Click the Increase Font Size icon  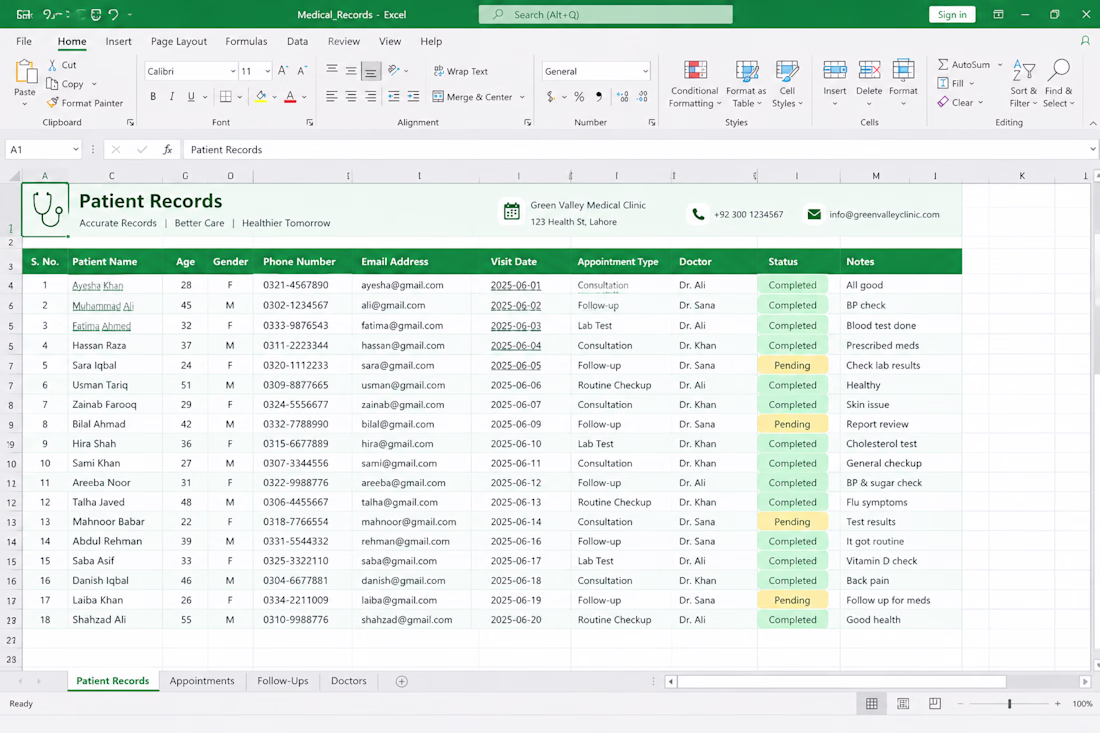coord(283,71)
